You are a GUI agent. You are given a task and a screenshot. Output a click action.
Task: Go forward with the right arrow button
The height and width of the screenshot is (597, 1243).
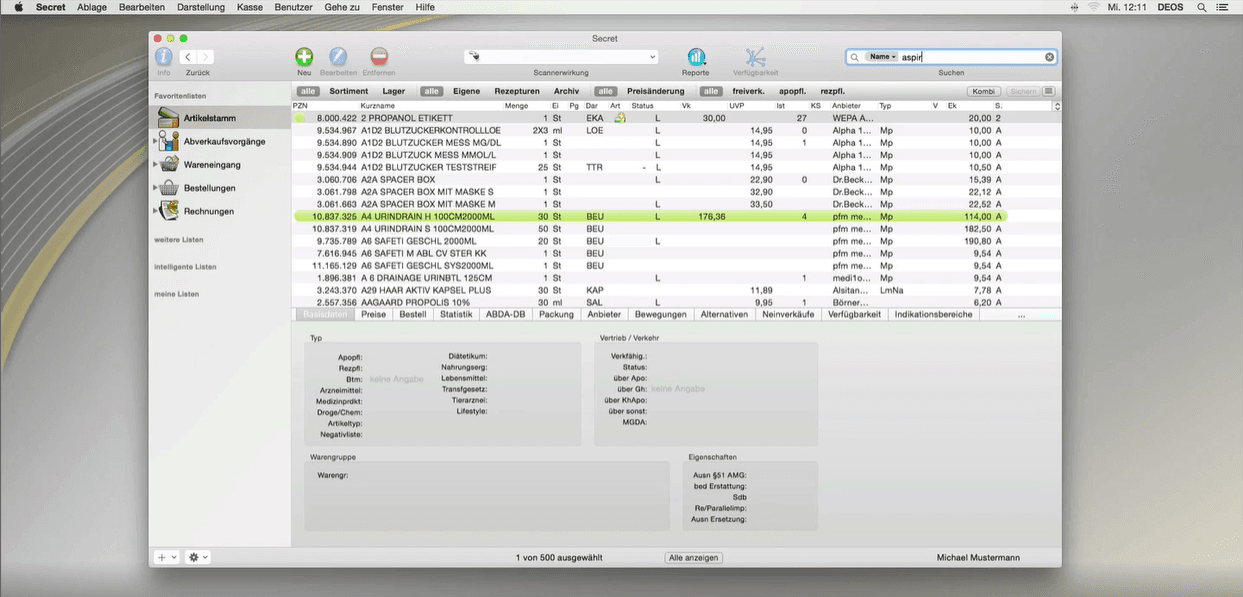pos(205,58)
